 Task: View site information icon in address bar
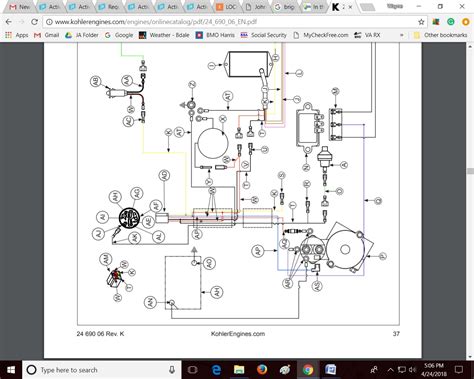pos(49,22)
